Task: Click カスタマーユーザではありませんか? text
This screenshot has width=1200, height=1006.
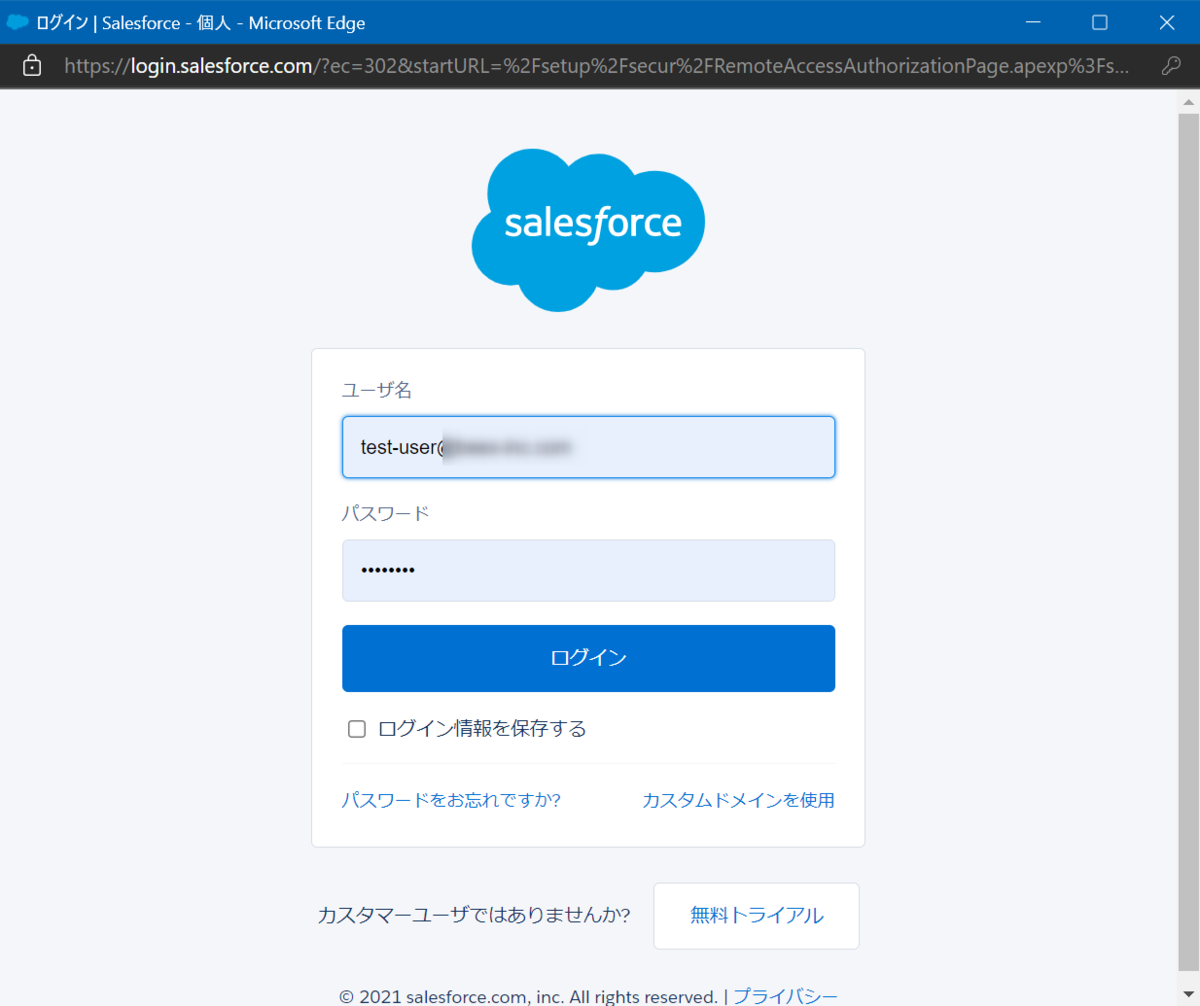Action: [x=474, y=915]
